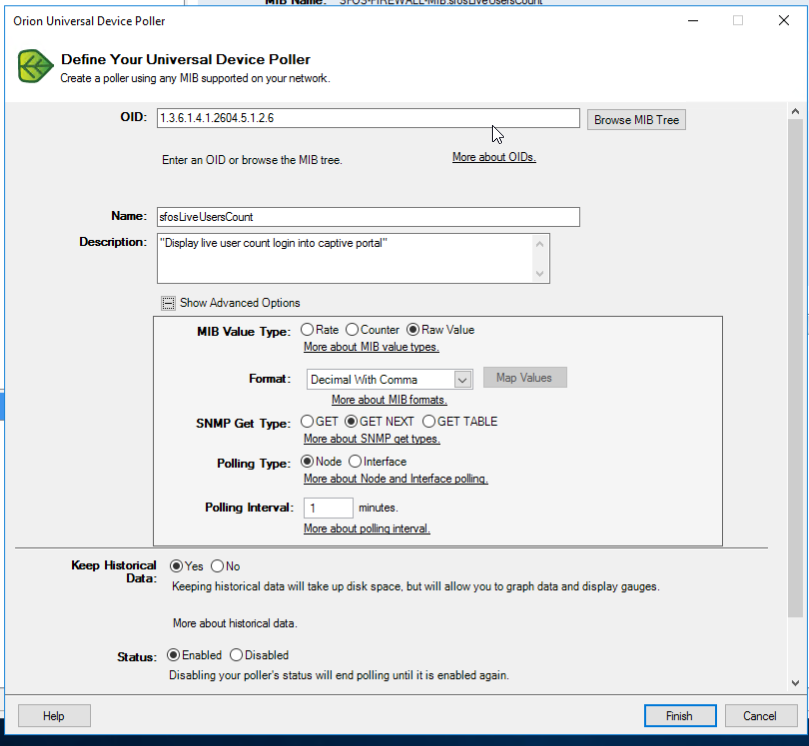Choose GET TABLE as SNMP get type

click(429, 421)
